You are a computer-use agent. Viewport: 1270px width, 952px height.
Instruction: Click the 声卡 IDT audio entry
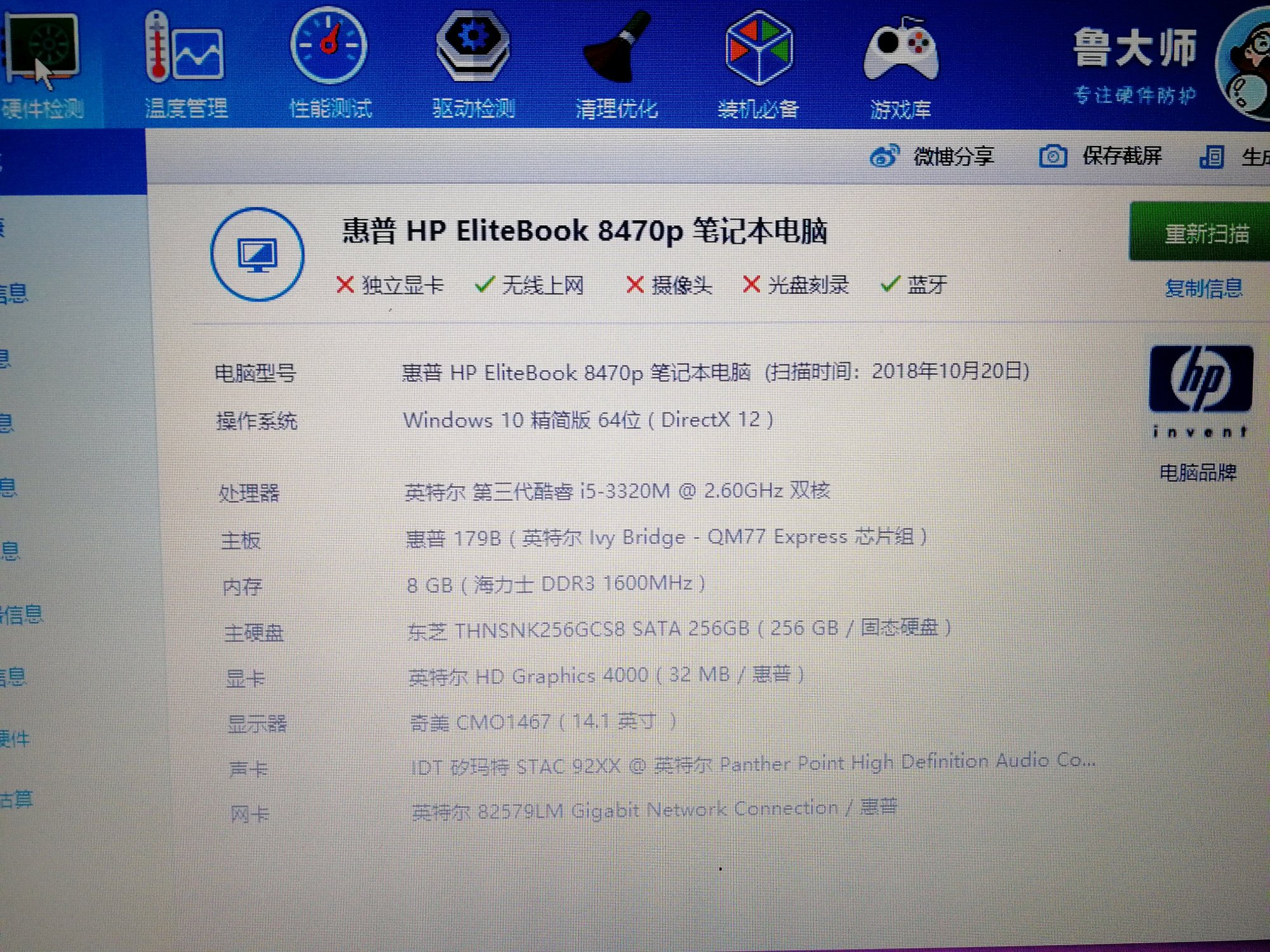(x=752, y=764)
